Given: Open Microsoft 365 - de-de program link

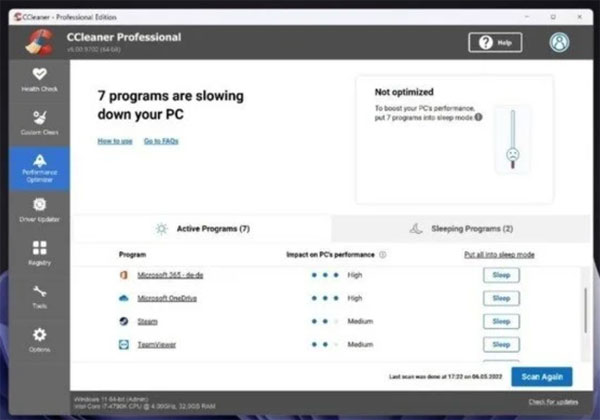Looking at the screenshot, I should pyautogui.click(x=170, y=275).
